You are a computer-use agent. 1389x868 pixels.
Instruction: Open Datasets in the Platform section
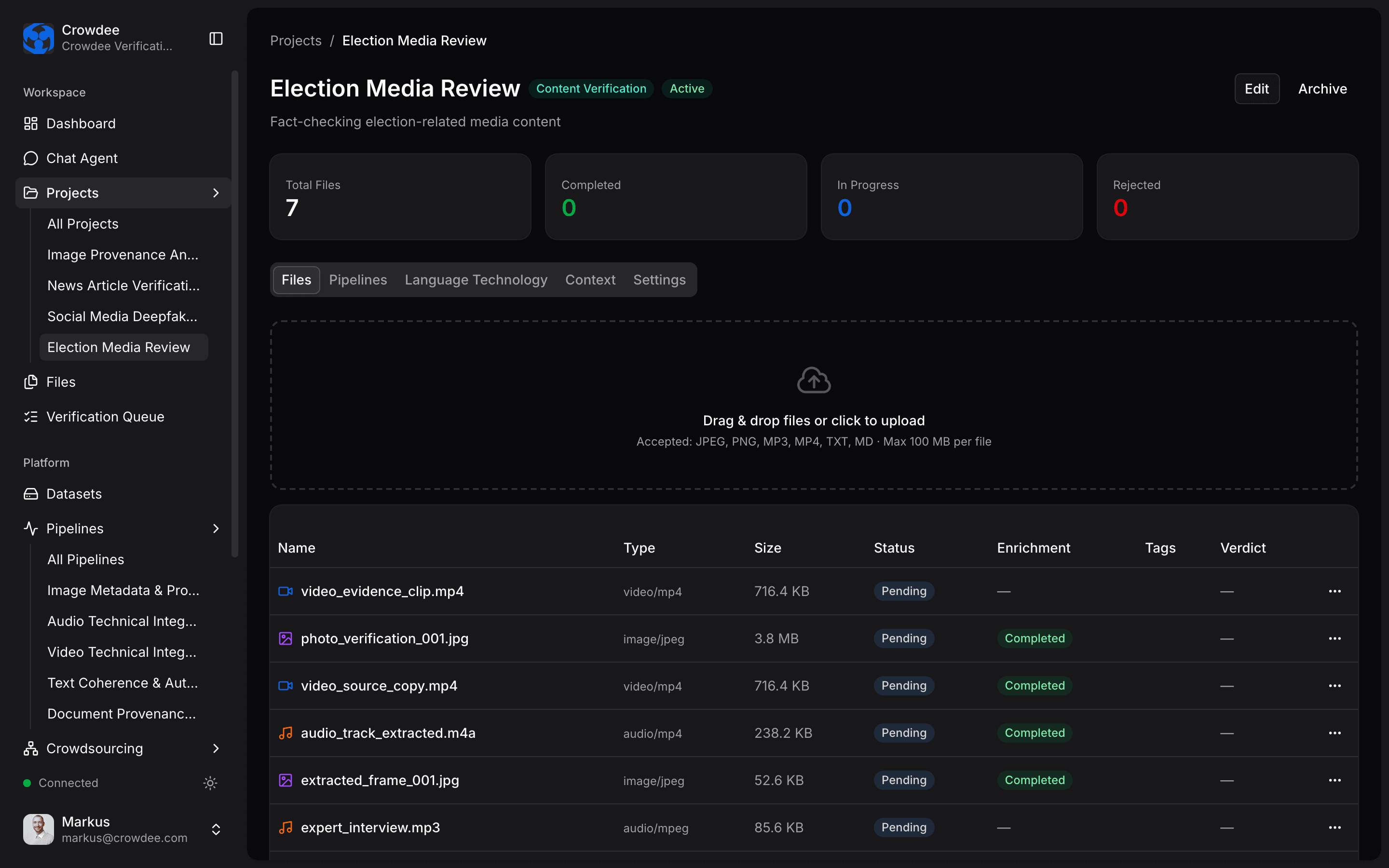pyautogui.click(x=123, y=494)
